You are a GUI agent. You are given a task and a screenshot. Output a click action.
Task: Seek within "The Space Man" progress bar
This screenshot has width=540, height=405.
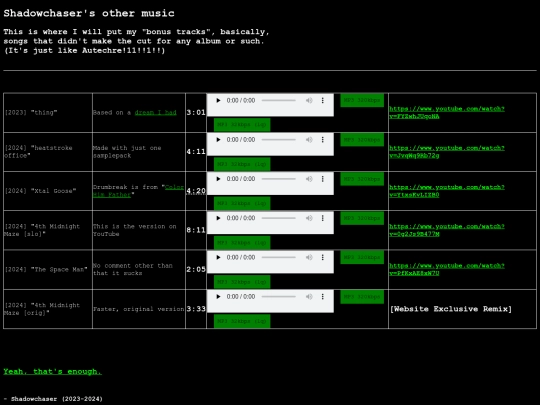(279, 258)
